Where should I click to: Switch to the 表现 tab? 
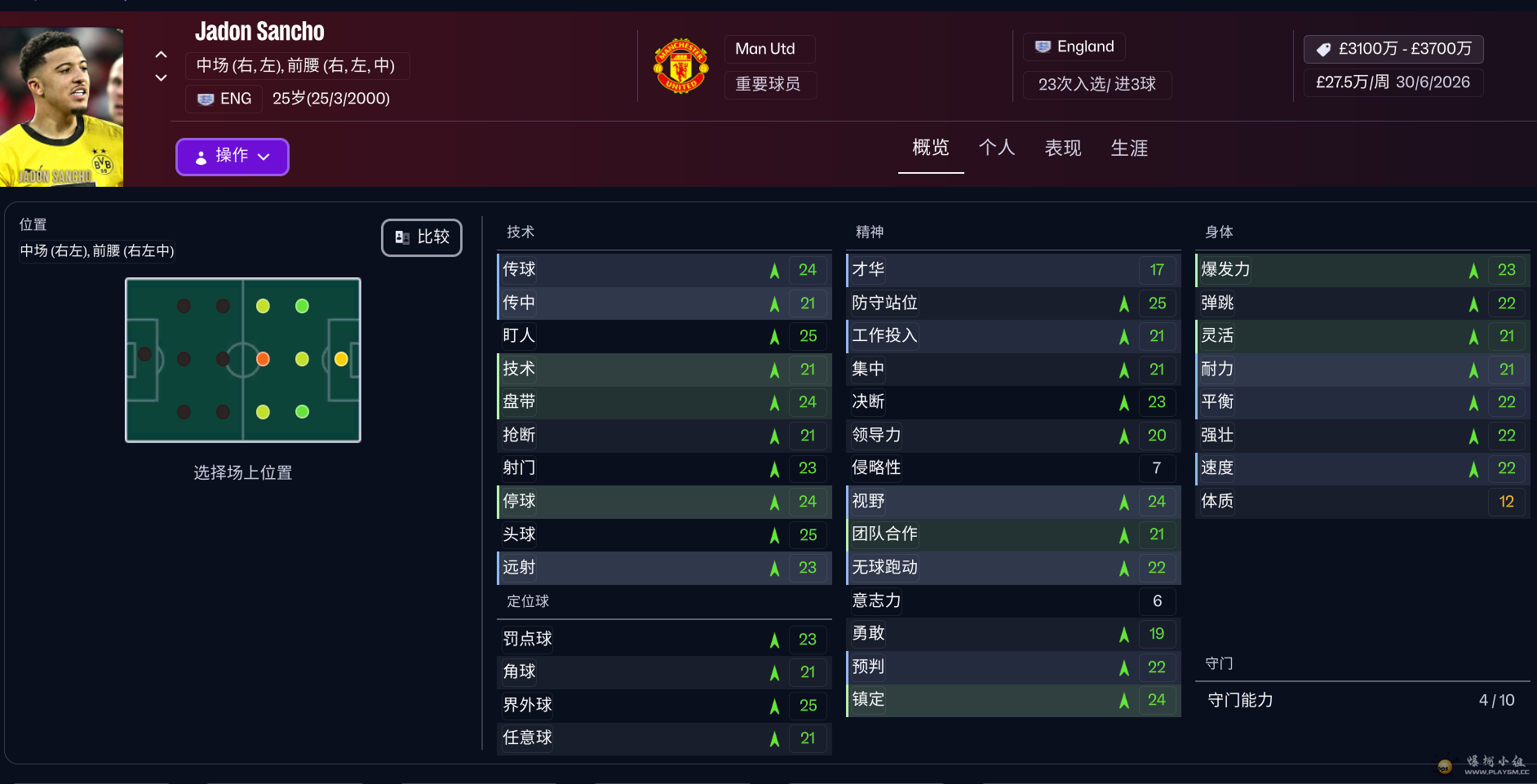(x=1062, y=148)
